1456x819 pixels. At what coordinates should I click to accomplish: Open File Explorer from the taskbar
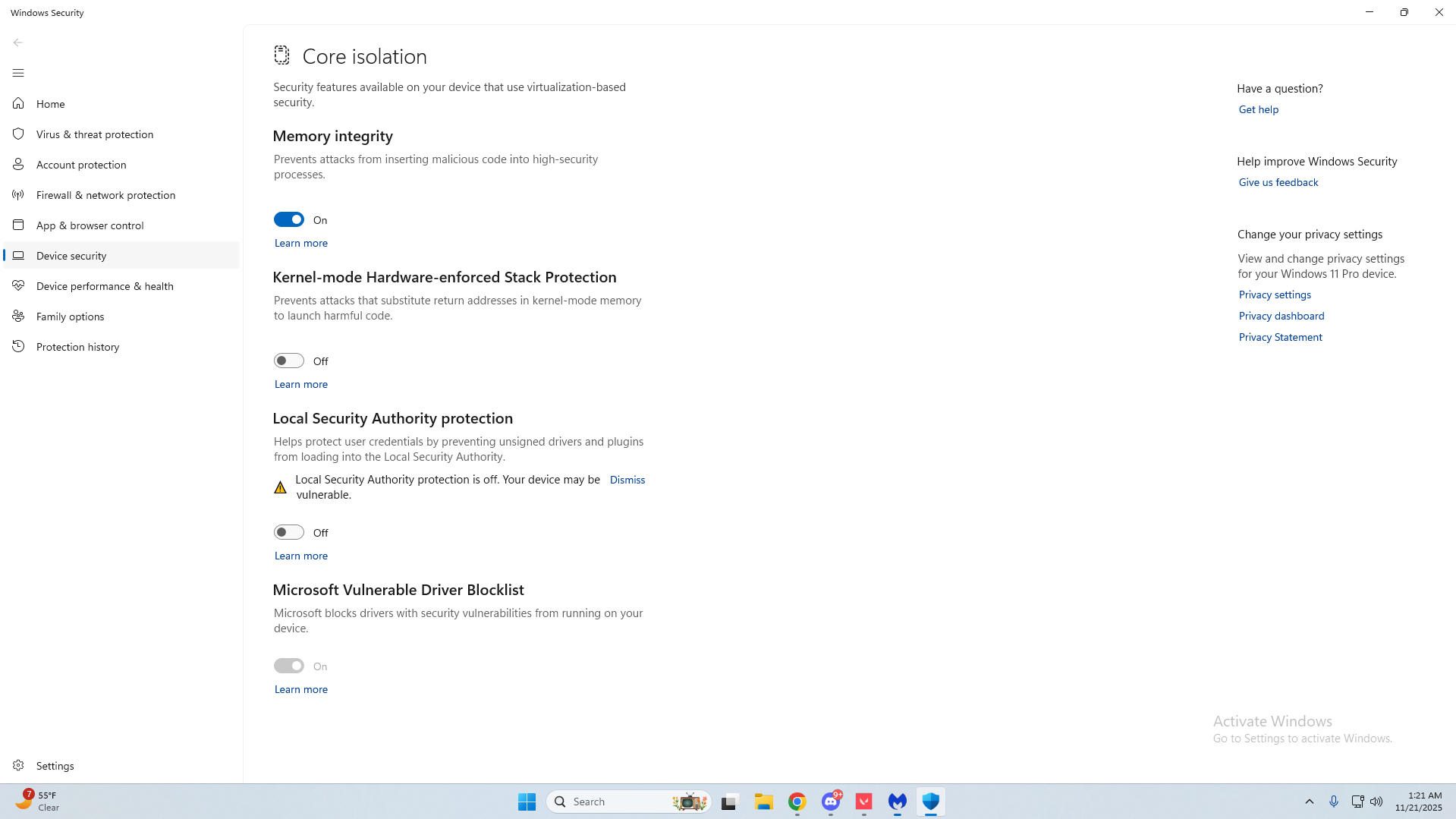click(x=764, y=802)
